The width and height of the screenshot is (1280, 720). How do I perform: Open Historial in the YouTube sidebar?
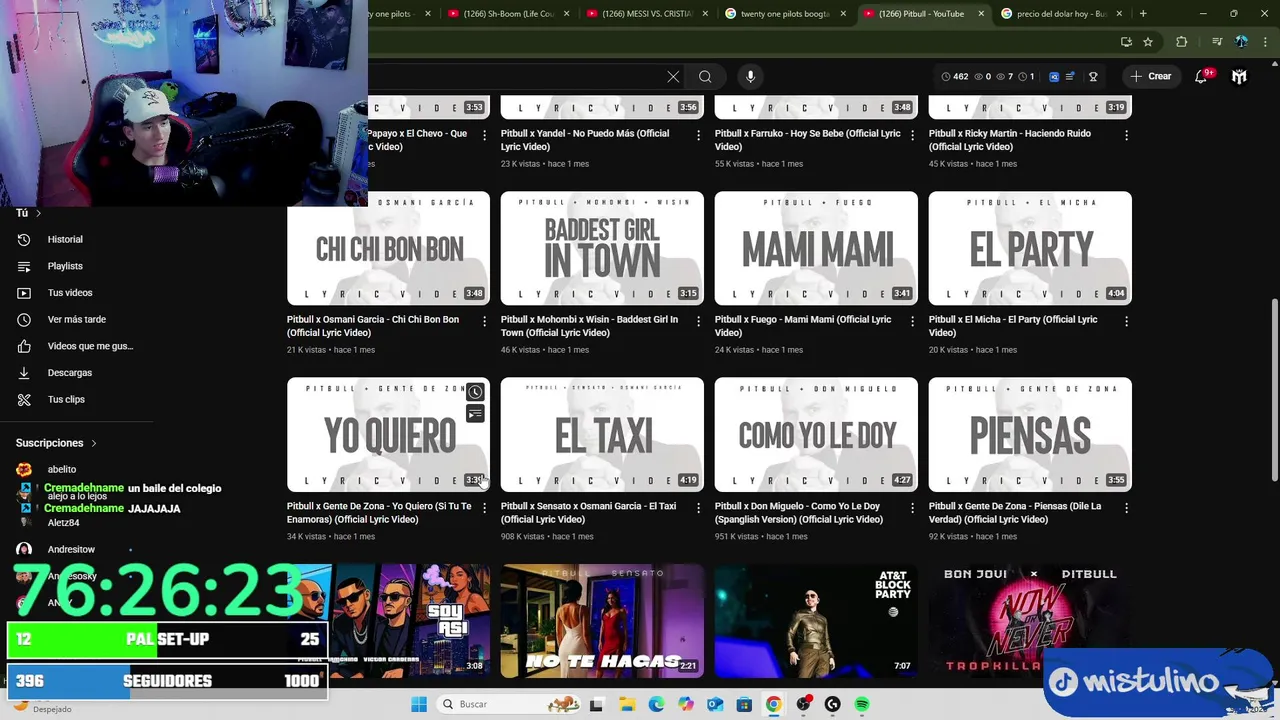coord(65,239)
